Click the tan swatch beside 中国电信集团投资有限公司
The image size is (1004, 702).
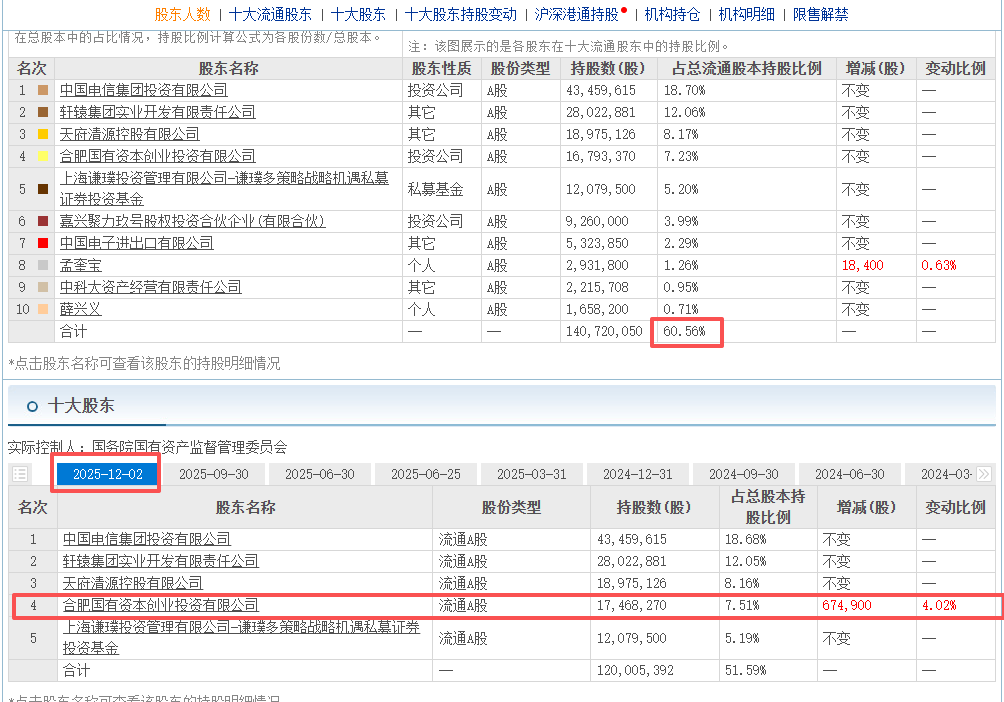click(x=43, y=90)
